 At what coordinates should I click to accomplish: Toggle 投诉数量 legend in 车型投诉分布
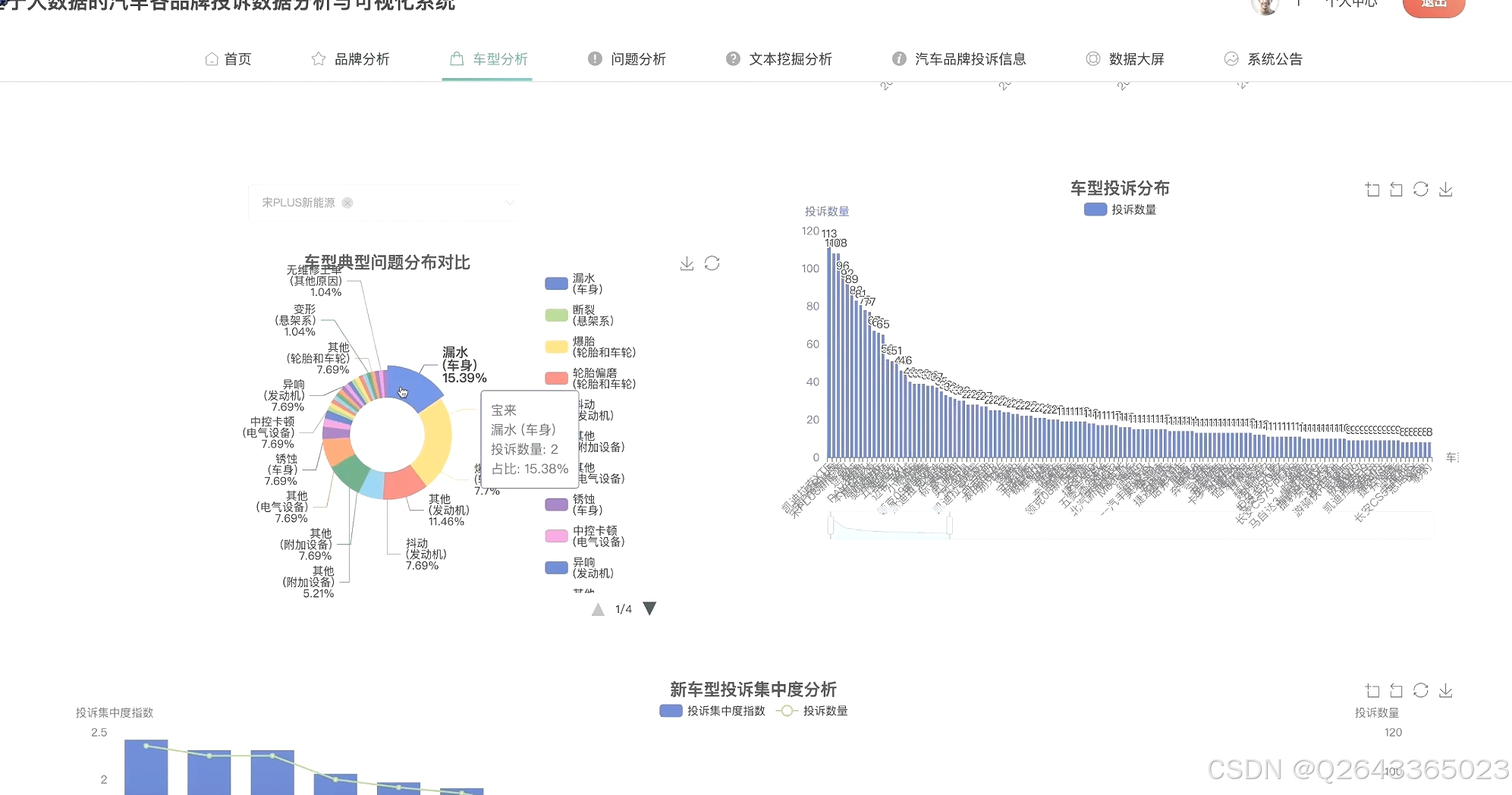(x=1120, y=209)
